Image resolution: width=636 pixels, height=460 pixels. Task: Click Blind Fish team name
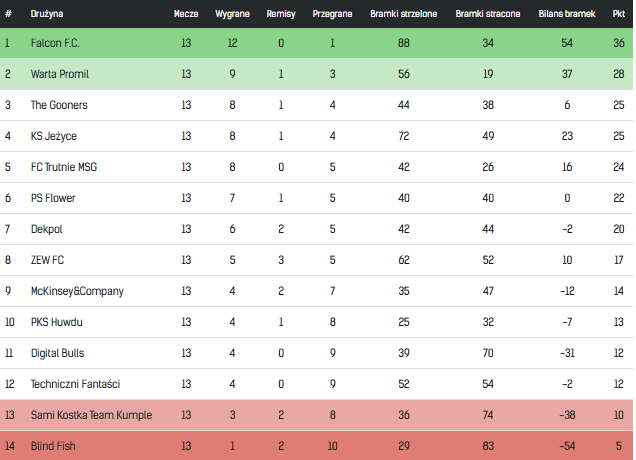pyautogui.click(x=53, y=446)
